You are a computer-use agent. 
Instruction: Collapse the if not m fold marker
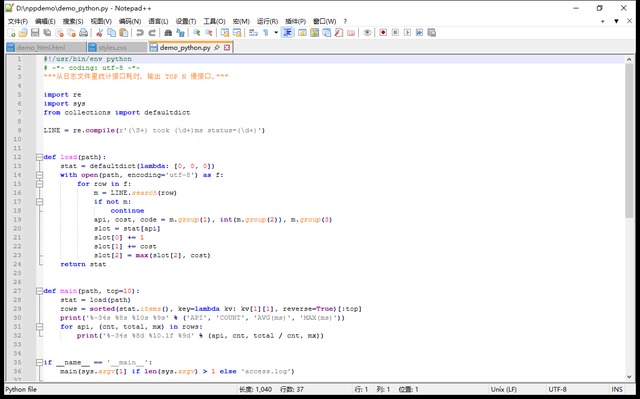[39, 202]
